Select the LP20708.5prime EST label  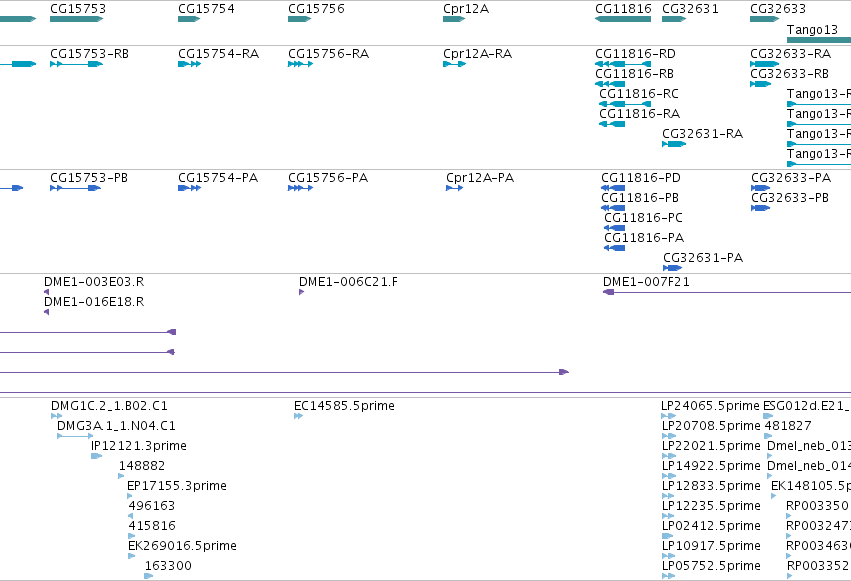click(711, 426)
